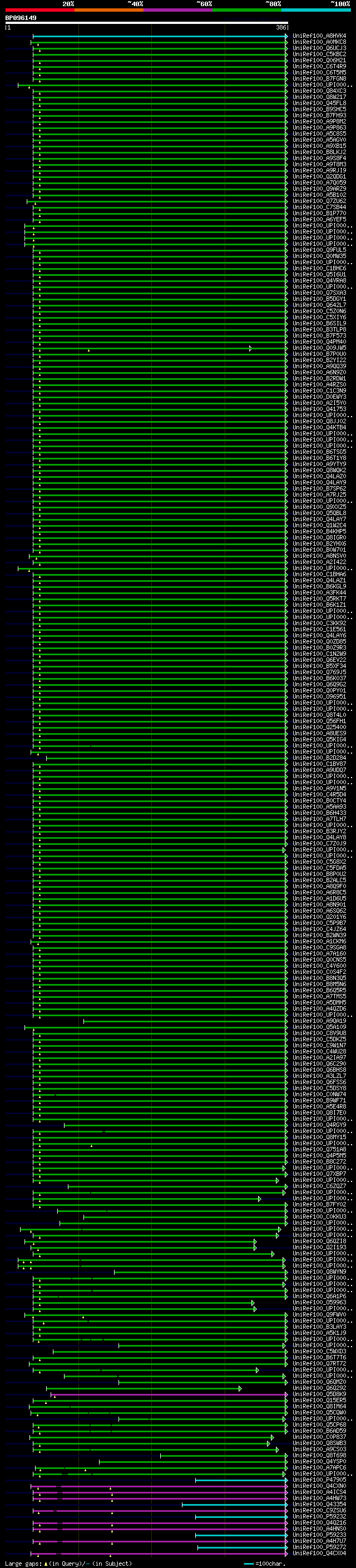This screenshot has width=356, height=1568.
Task: Click the green ~80% identity legend segment
Action: tap(247, 11)
